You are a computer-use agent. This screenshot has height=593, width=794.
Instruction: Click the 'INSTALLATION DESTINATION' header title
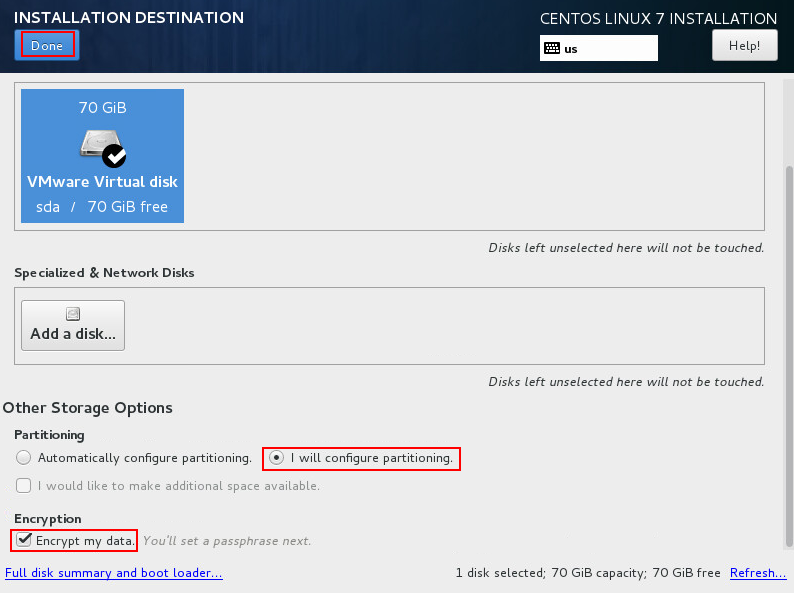129,18
